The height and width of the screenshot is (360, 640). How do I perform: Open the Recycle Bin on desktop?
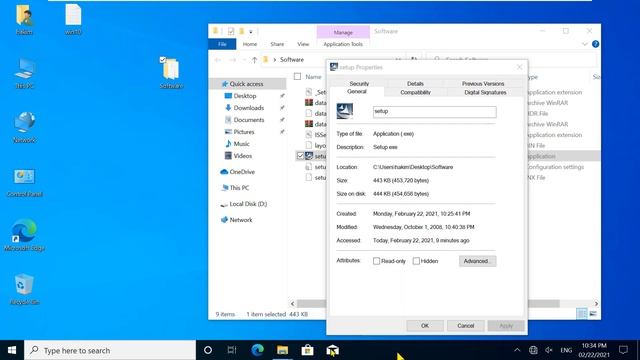click(24, 289)
